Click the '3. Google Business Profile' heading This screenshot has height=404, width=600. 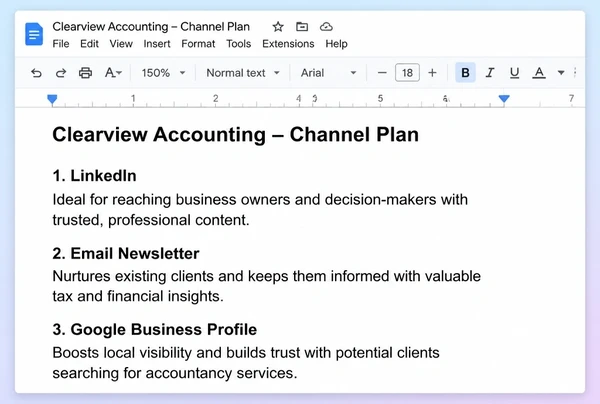155,330
